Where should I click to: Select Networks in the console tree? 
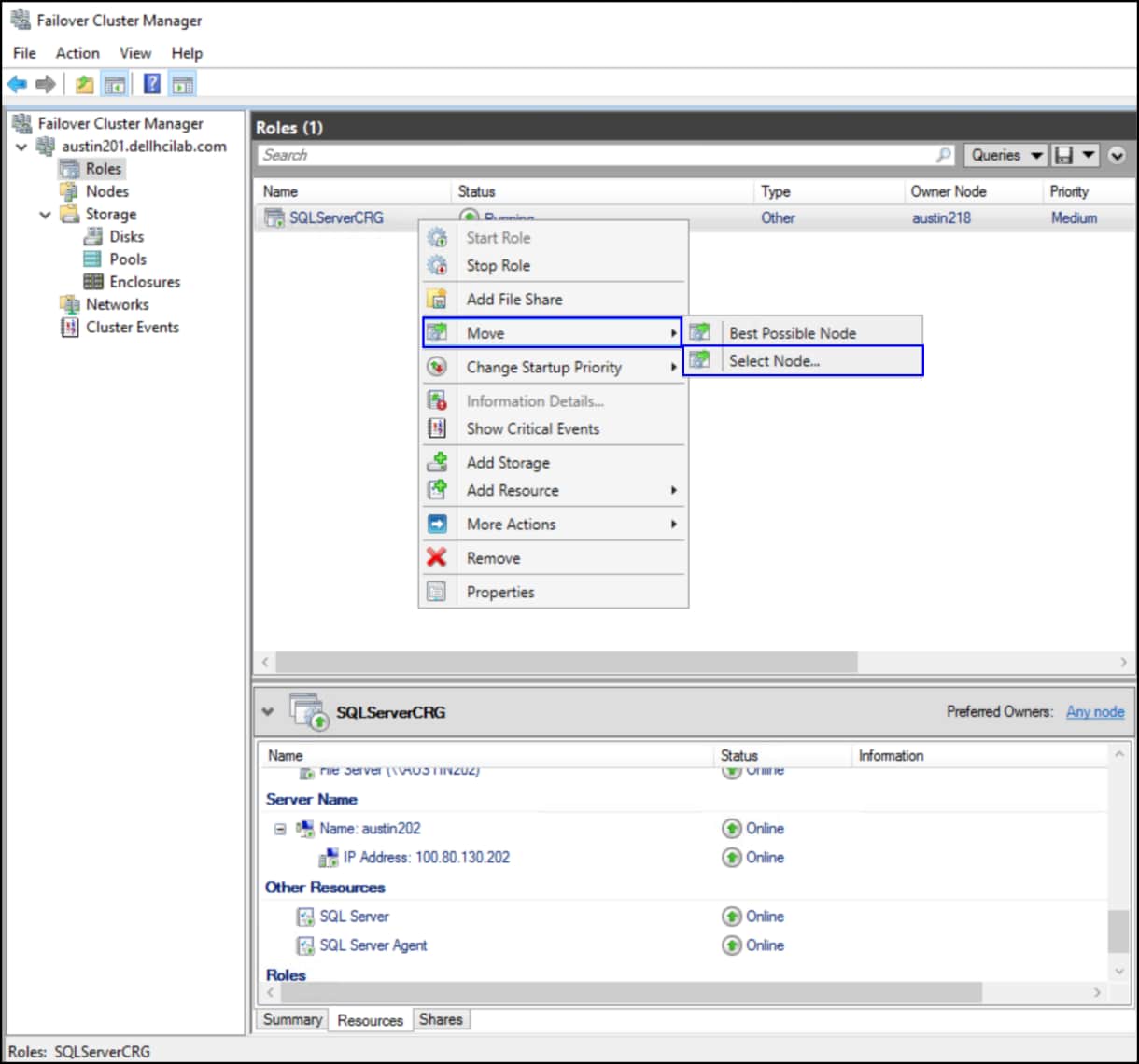[x=117, y=304]
